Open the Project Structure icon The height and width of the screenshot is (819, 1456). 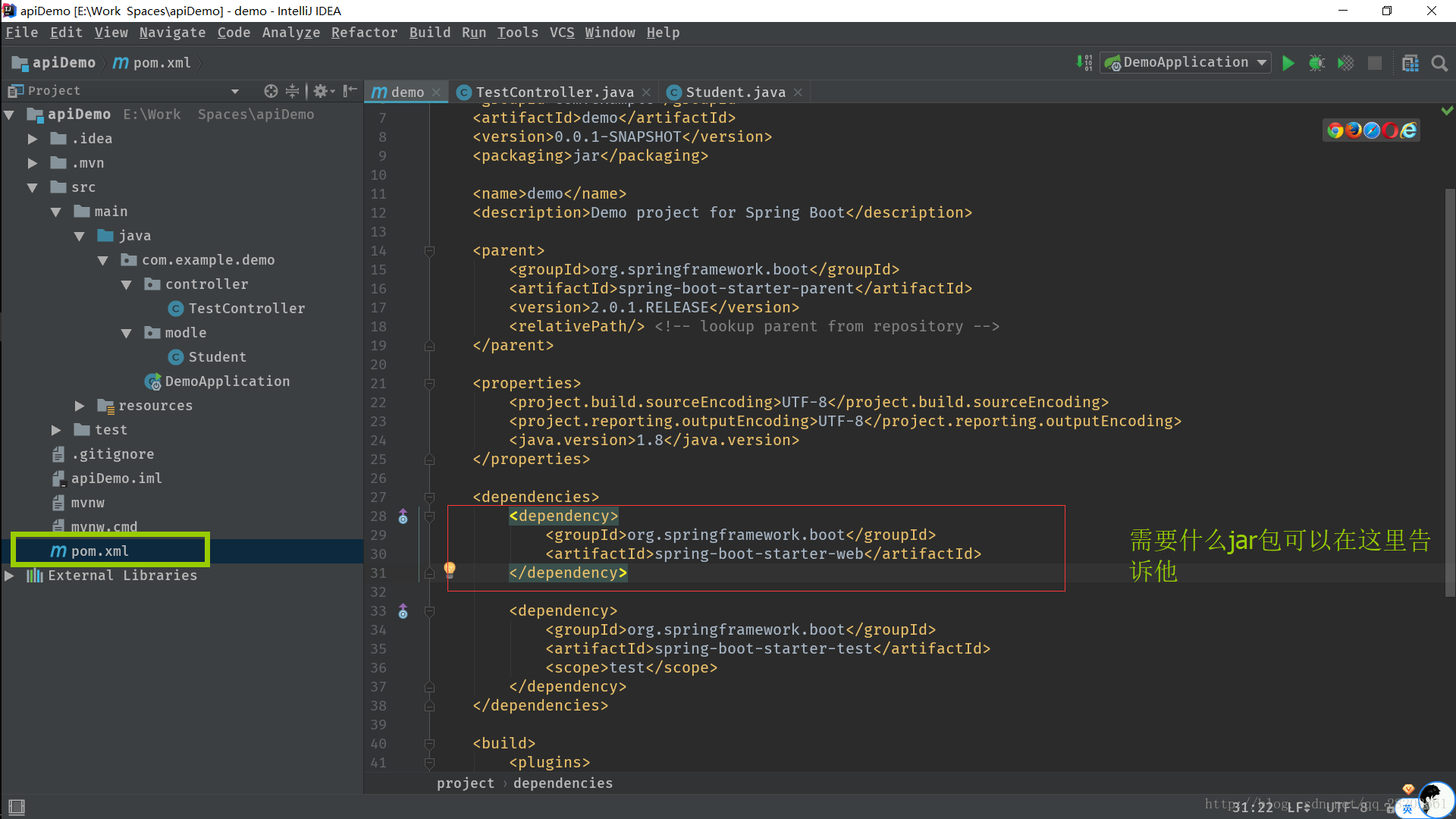(x=1410, y=63)
